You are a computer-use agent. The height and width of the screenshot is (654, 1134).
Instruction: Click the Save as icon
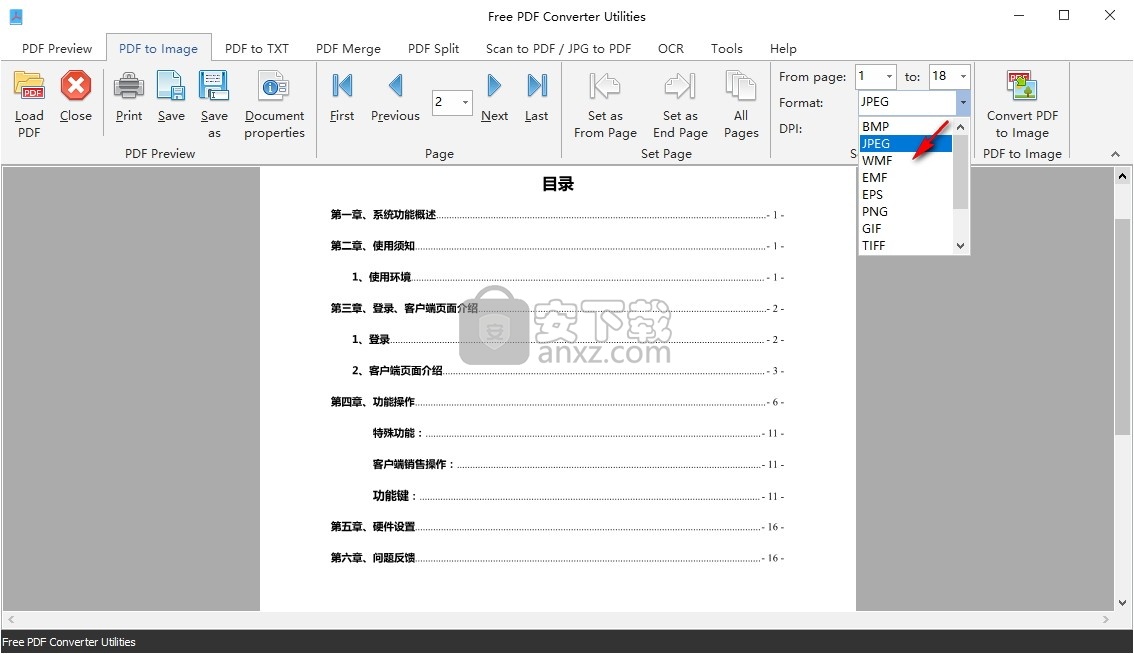[x=214, y=86]
